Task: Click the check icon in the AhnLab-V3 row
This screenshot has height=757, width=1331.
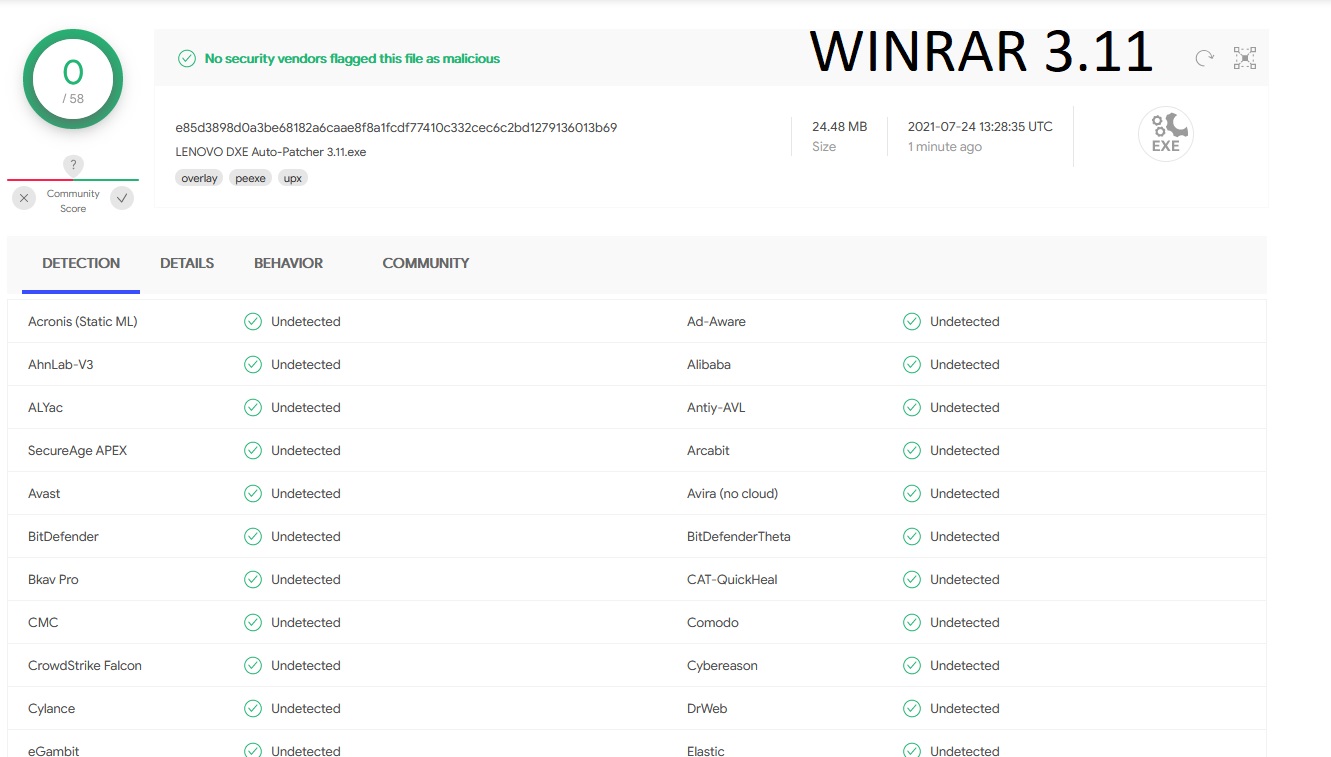Action: pos(253,365)
